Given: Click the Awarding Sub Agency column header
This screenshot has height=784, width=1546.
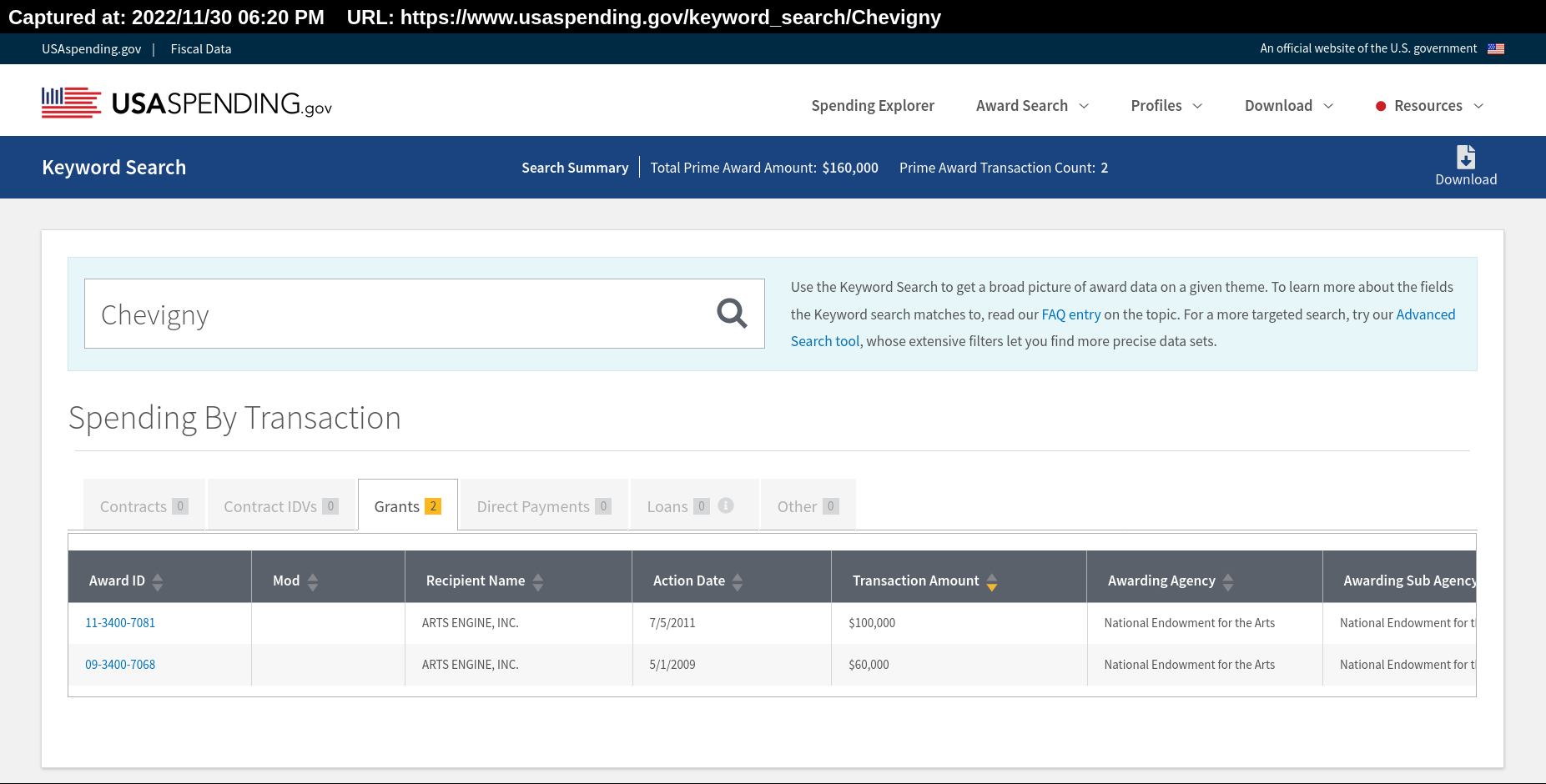Looking at the screenshot, I should [1400, 577].
